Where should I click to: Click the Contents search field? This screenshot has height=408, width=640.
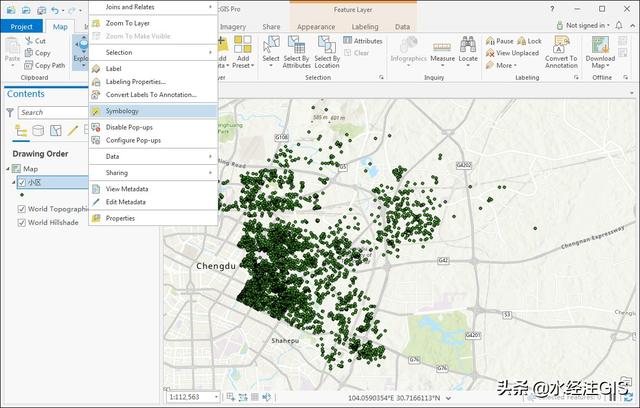pos(53,112)
